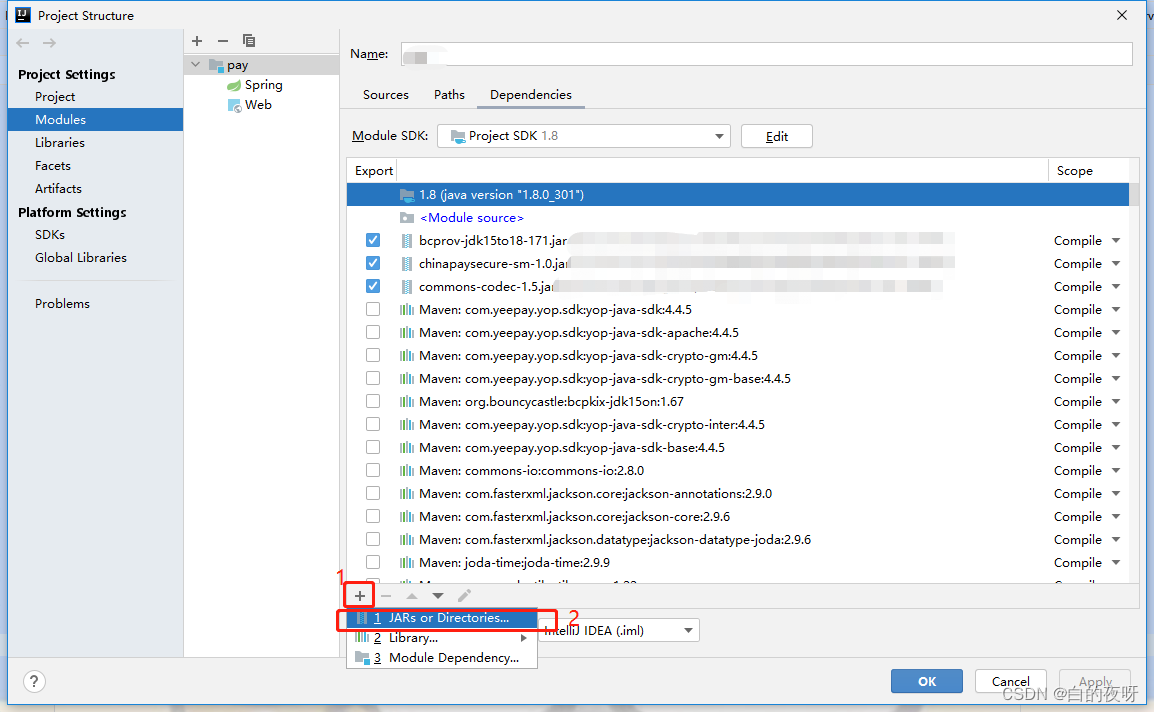Click the Edit SDK button

[776, 136]
